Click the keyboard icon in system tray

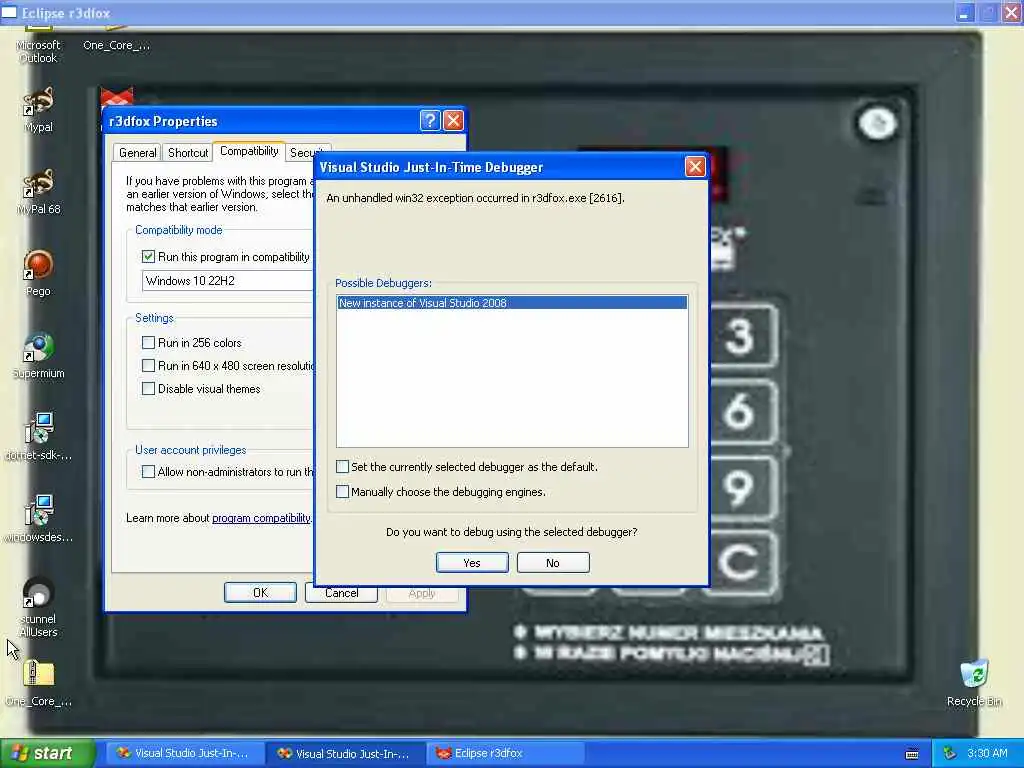pyautogui.click(x=912, y=754)
